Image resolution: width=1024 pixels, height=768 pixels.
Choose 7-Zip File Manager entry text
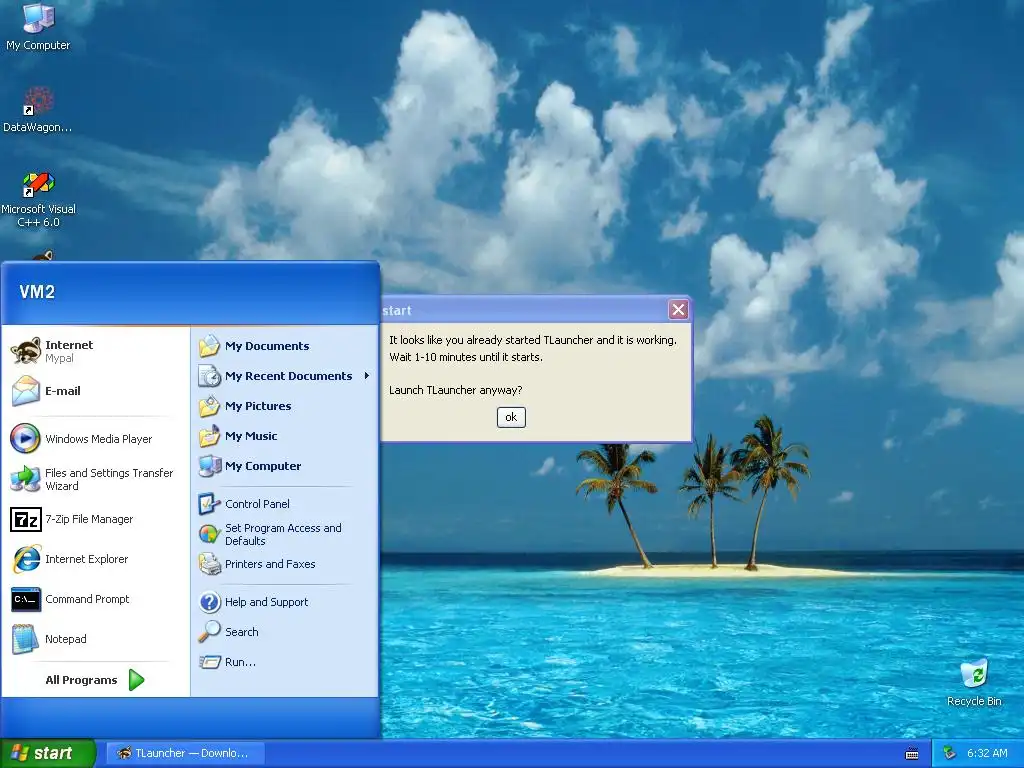[89, 519]
